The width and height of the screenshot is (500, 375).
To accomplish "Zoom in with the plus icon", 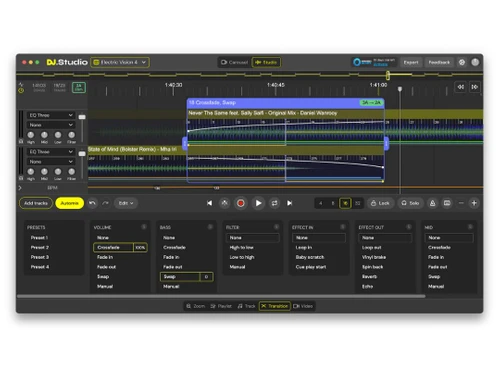I will click(x=474, y=203).
